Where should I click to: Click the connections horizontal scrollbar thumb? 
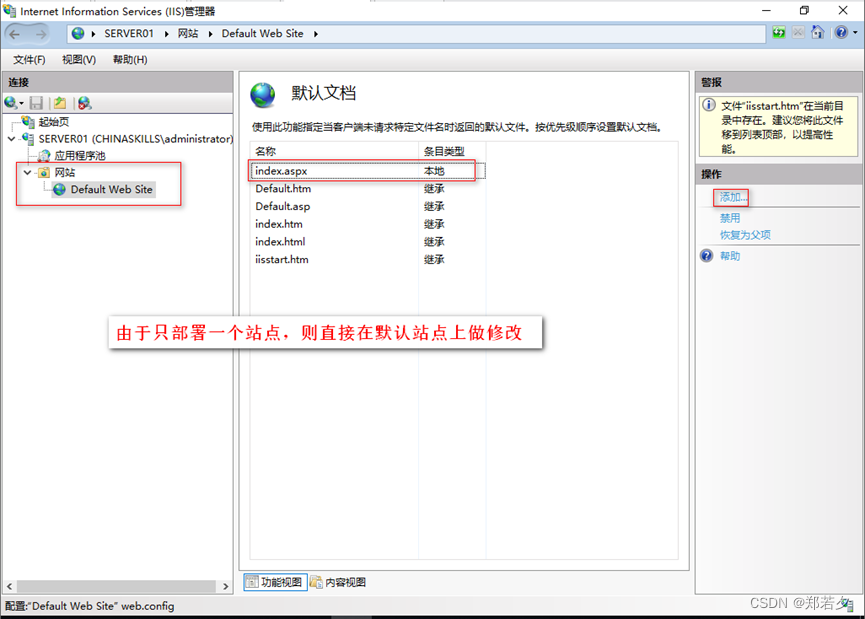116,586
